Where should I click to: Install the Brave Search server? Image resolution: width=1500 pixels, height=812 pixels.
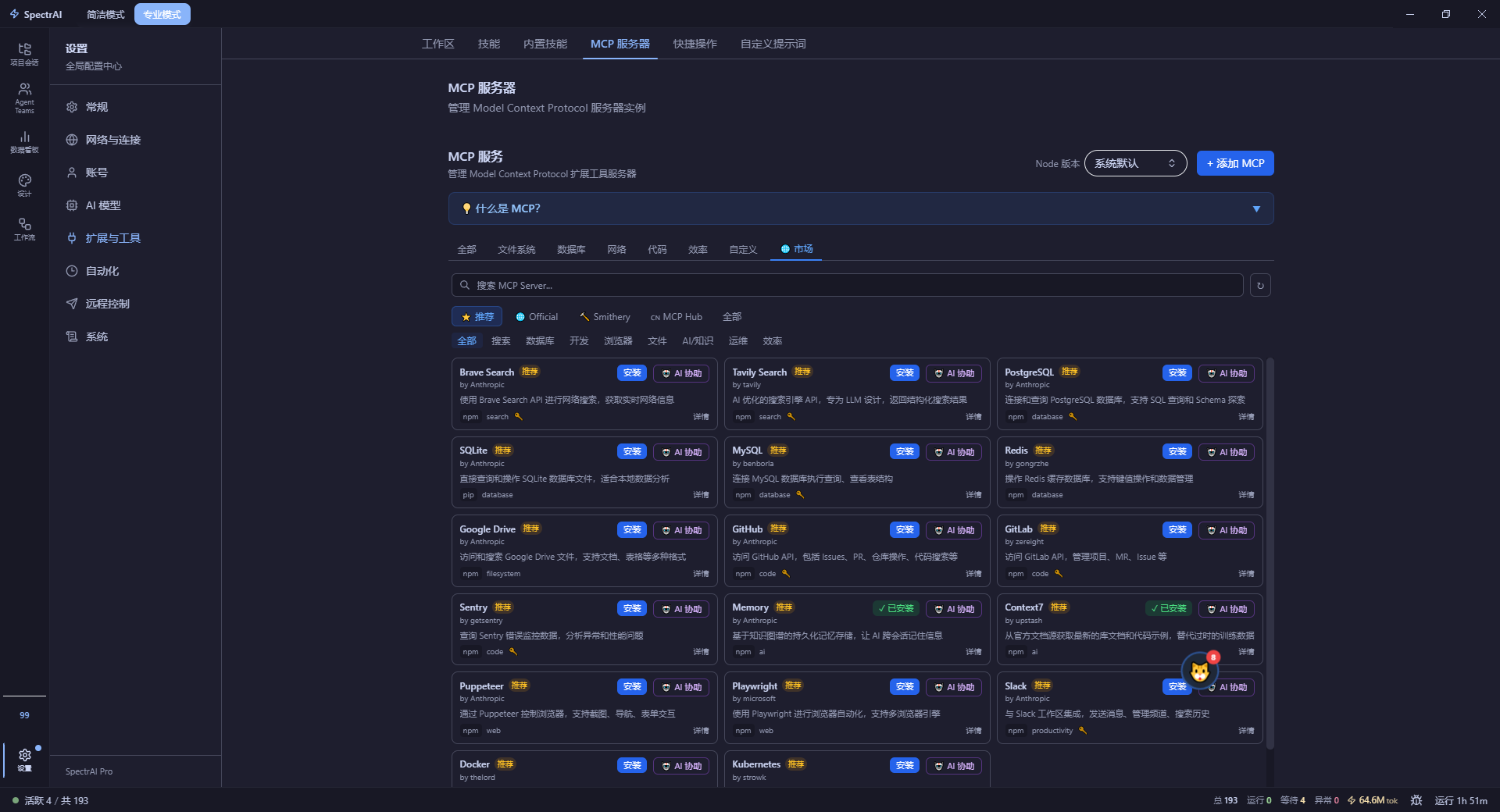[632, 373]
